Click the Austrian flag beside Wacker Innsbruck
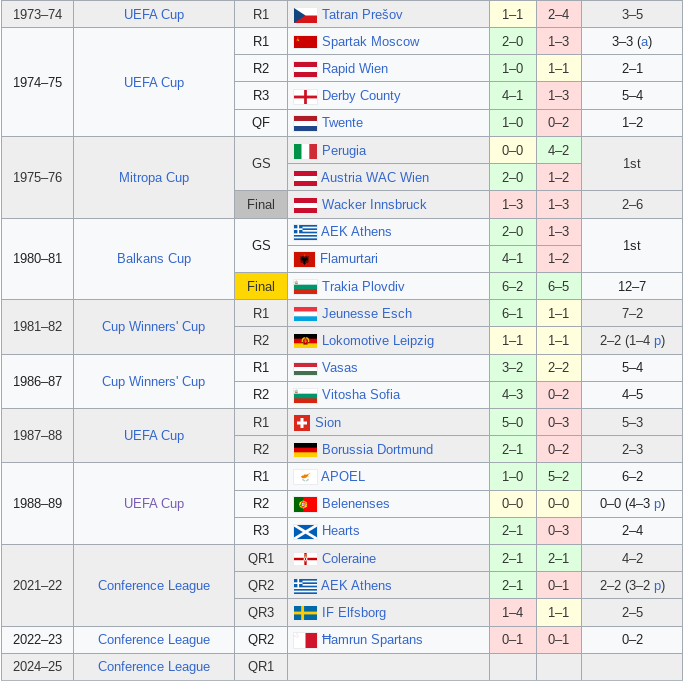Viewport: 688px width, 681px height. [305, 205]
